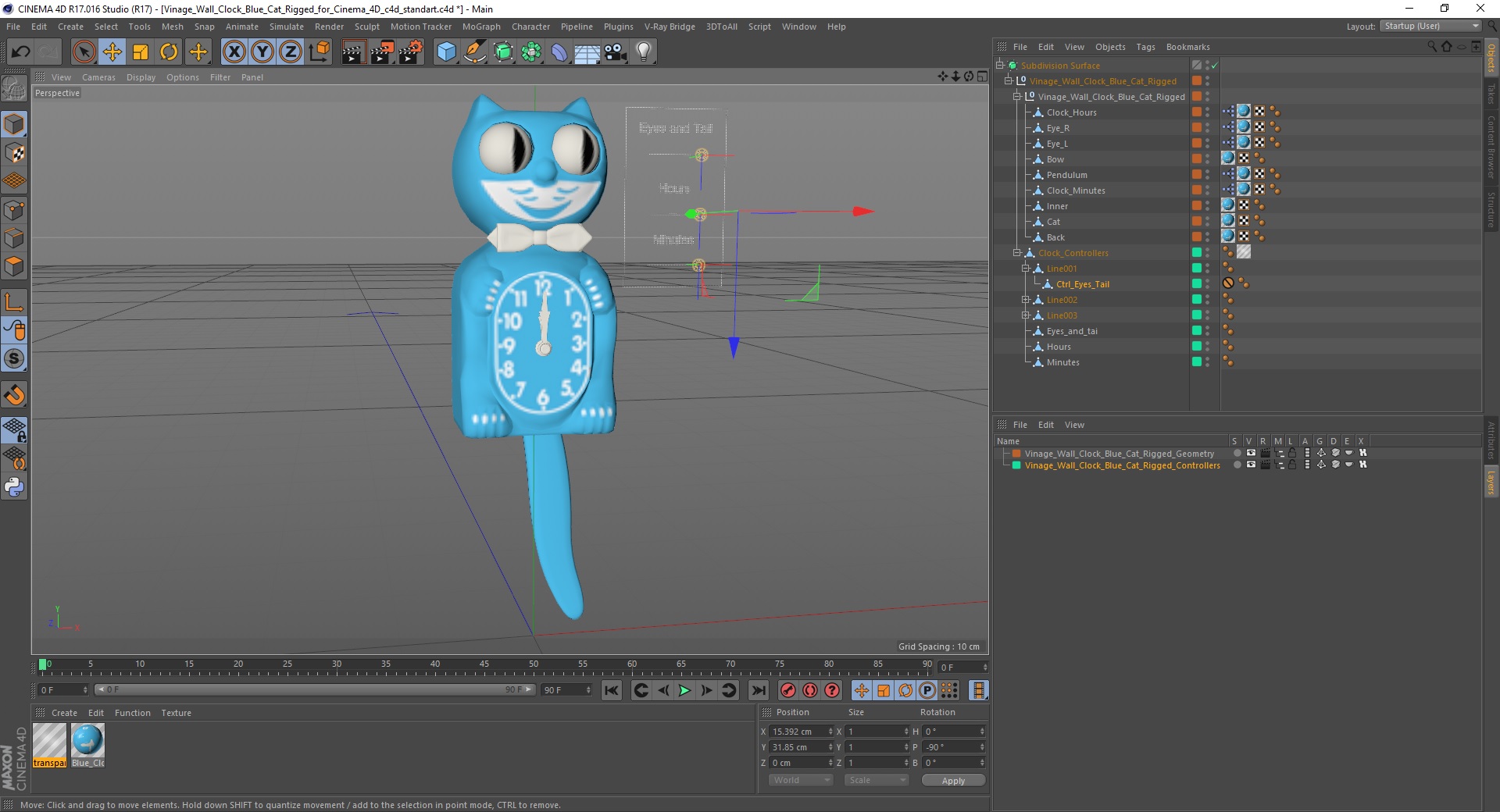Image resolution: width=1500 pixels, height=812 pixels.
Task: Select the Live Selection tool
Action: coord(84,52)
